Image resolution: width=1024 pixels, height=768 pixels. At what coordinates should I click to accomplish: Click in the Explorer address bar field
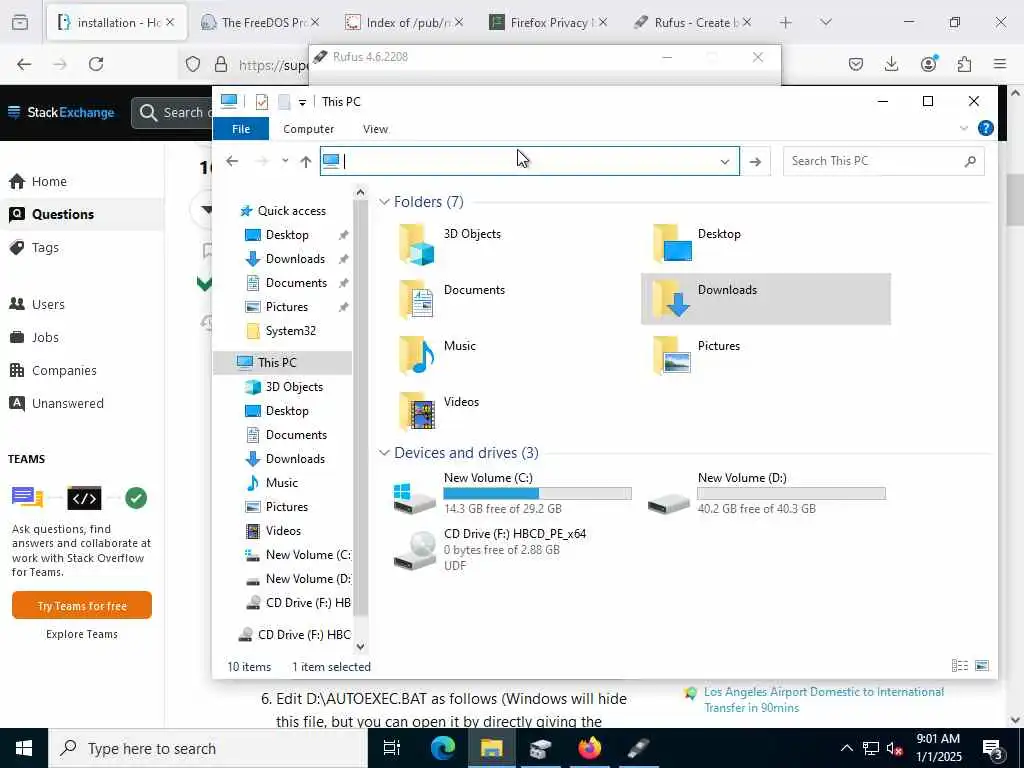pos(529,161)
